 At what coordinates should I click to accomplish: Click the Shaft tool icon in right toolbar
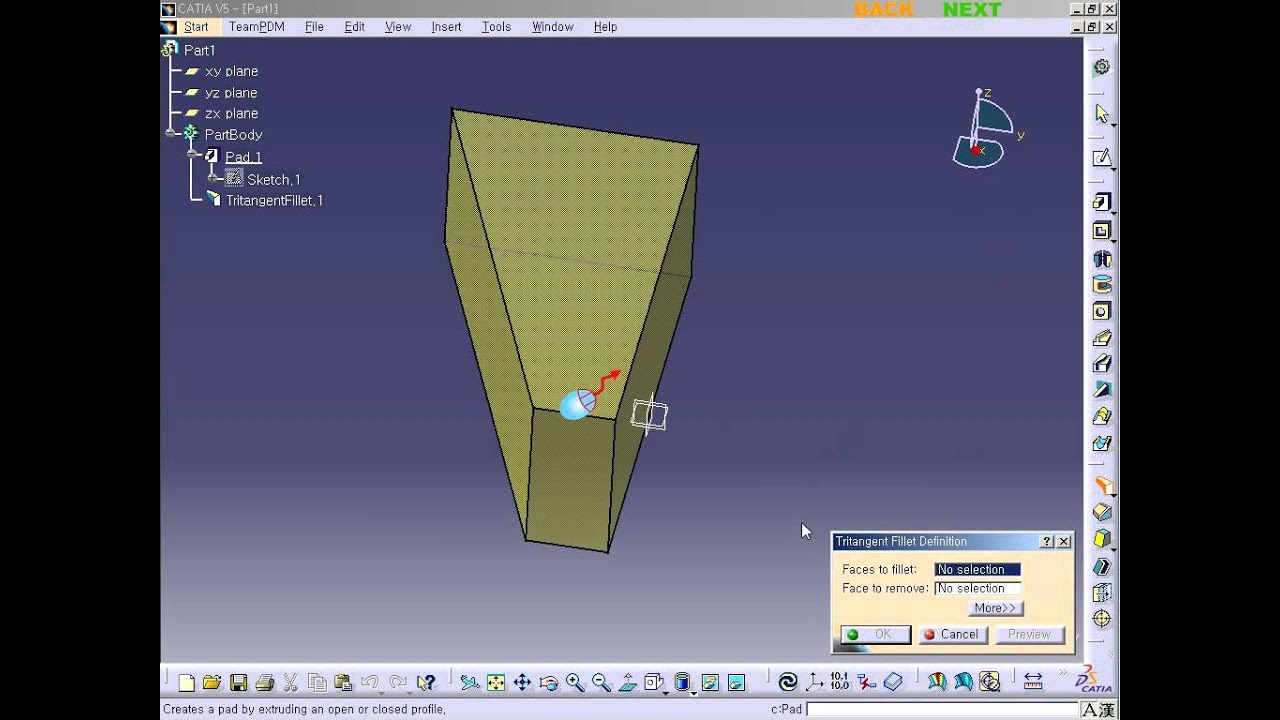(1101, 260)
